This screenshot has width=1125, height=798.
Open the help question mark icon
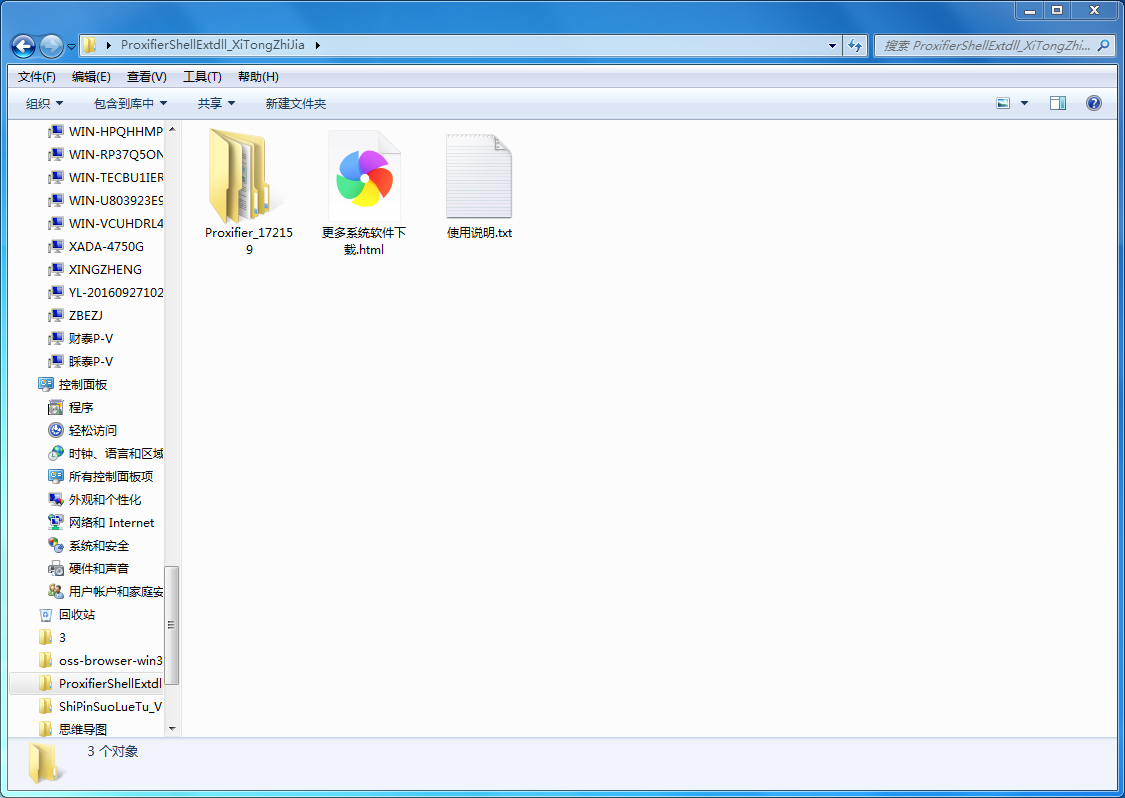[x=1093, y=103]
